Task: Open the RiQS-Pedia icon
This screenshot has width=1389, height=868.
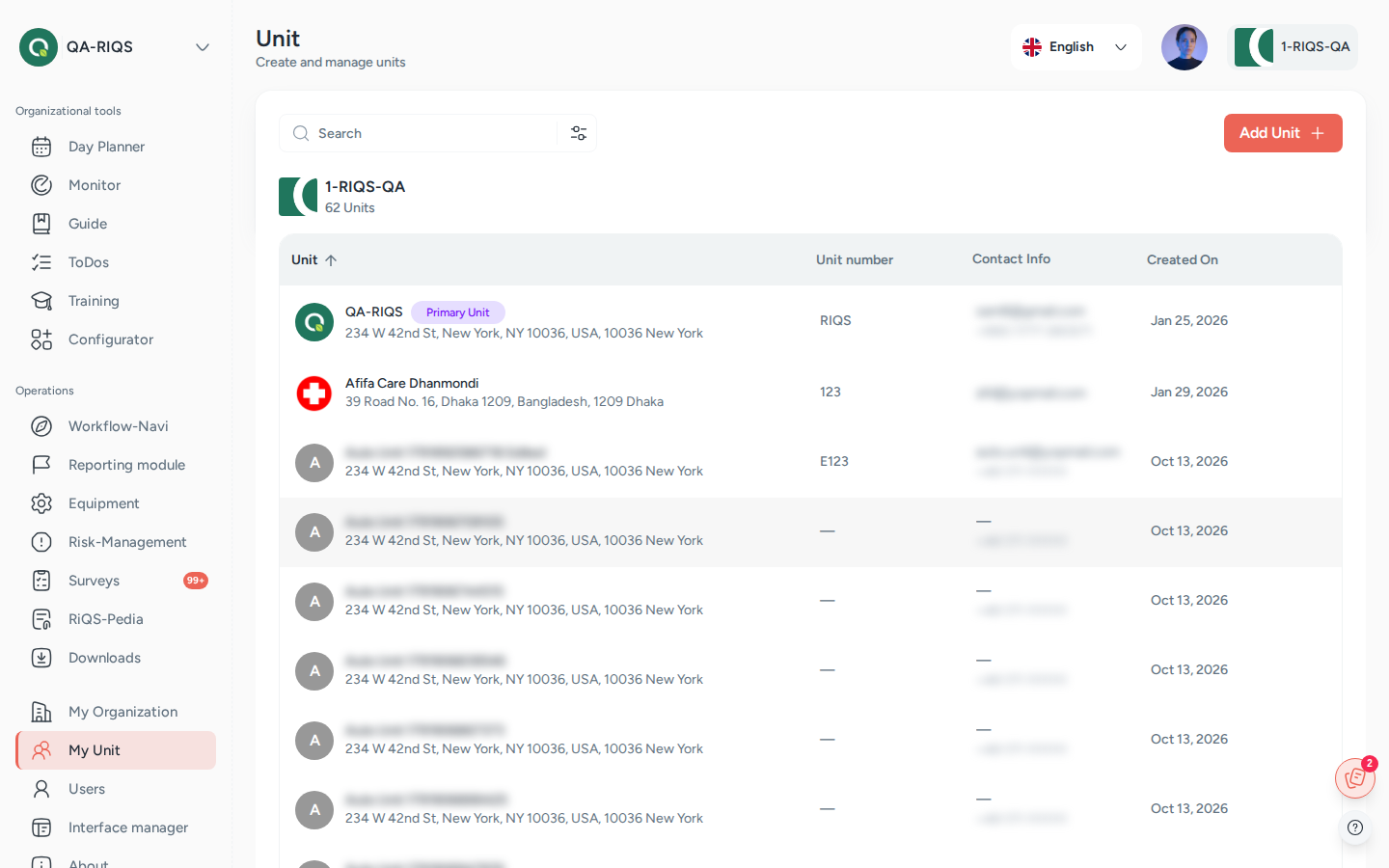Action: (41, 619)
